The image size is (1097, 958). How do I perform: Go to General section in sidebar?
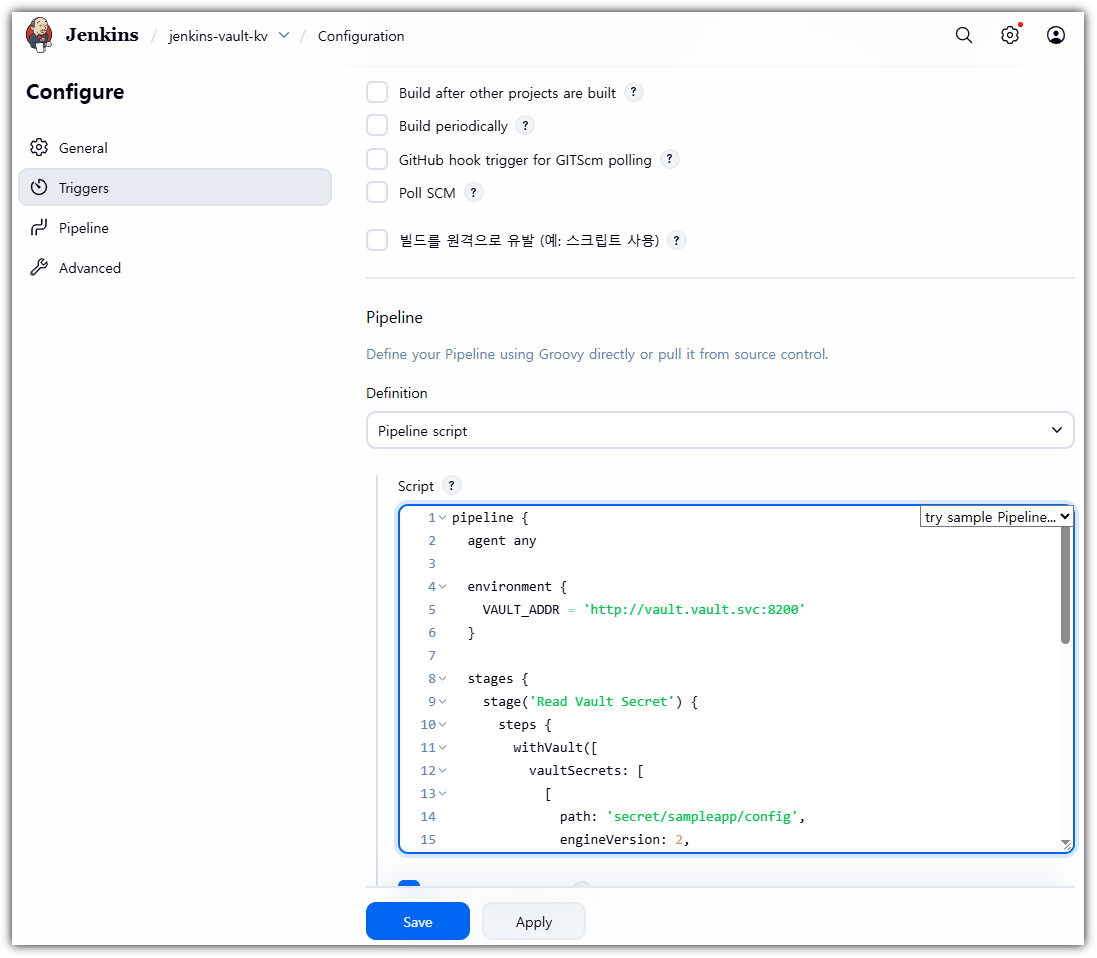pos(175,148)
